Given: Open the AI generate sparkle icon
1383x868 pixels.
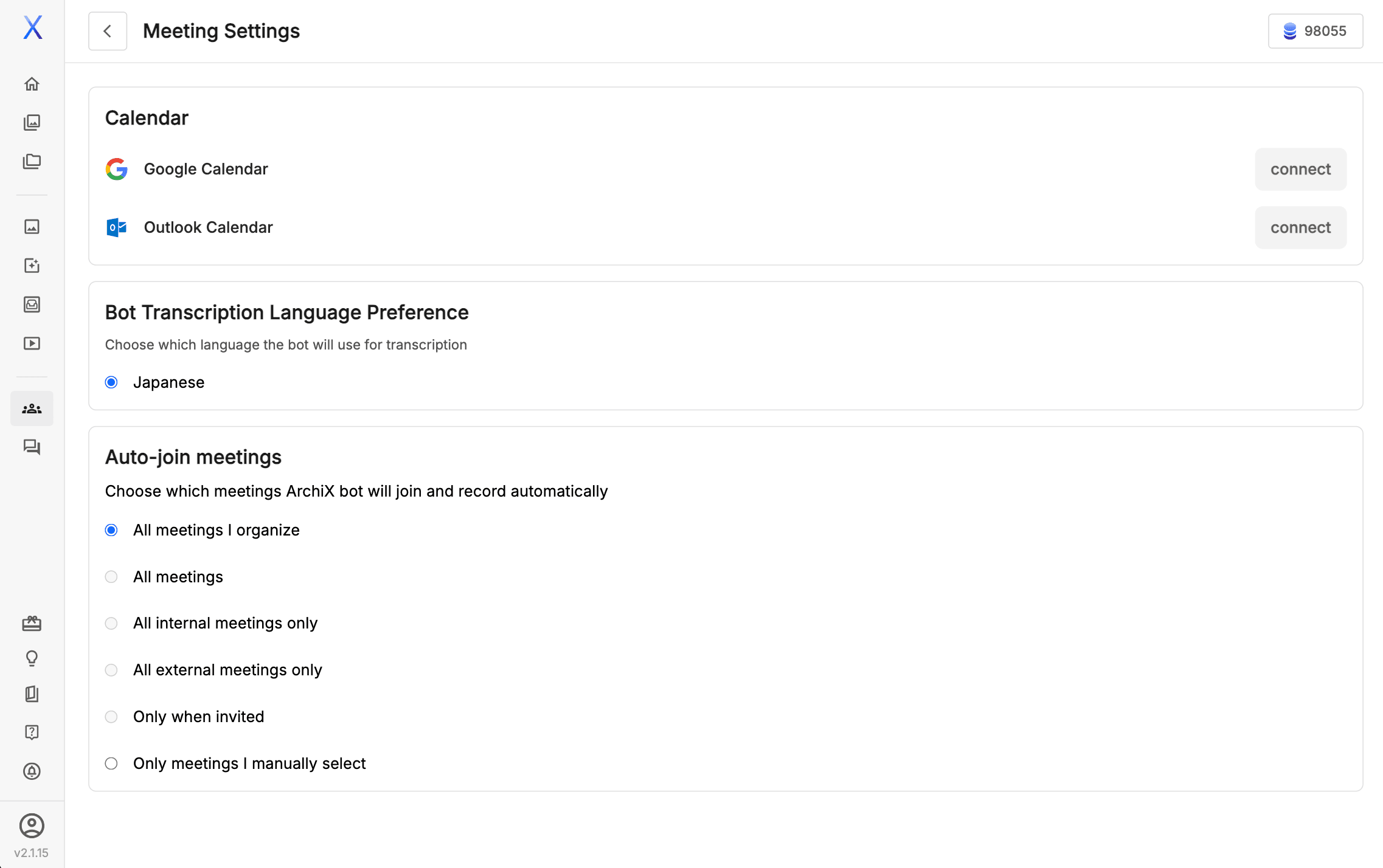Looking at the screenshot, I should pos(32,266).
